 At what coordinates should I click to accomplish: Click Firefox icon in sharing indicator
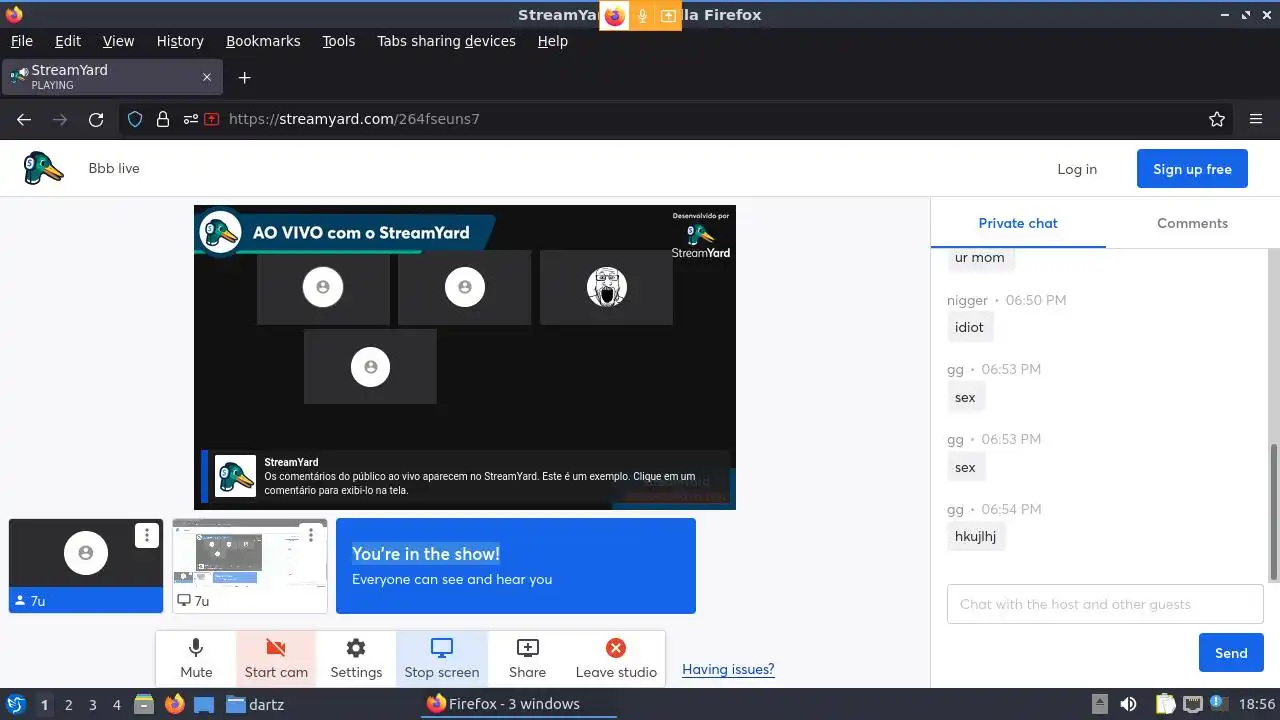[614, 16]
